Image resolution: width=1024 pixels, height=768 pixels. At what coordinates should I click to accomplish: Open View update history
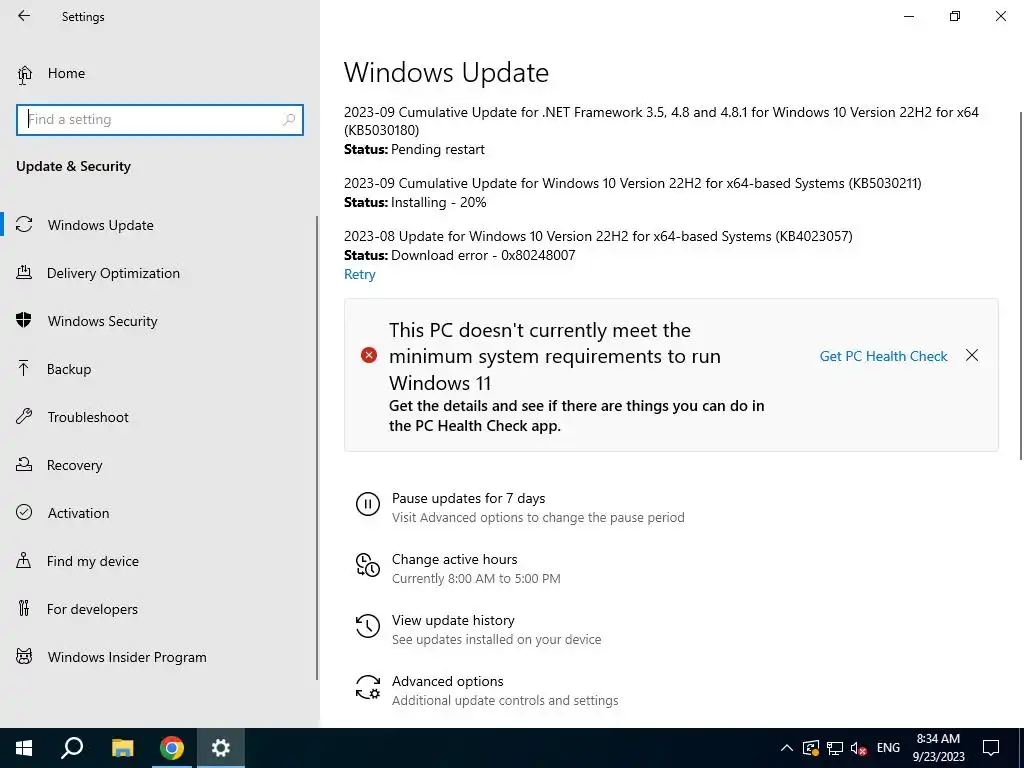pyautogui.click(x=453, y=620)
